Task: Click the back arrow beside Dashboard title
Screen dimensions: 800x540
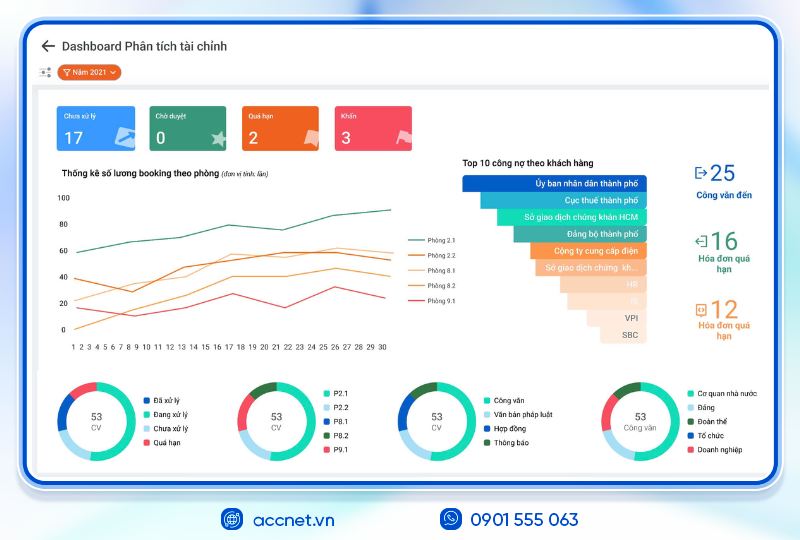Action: [48, 46]
